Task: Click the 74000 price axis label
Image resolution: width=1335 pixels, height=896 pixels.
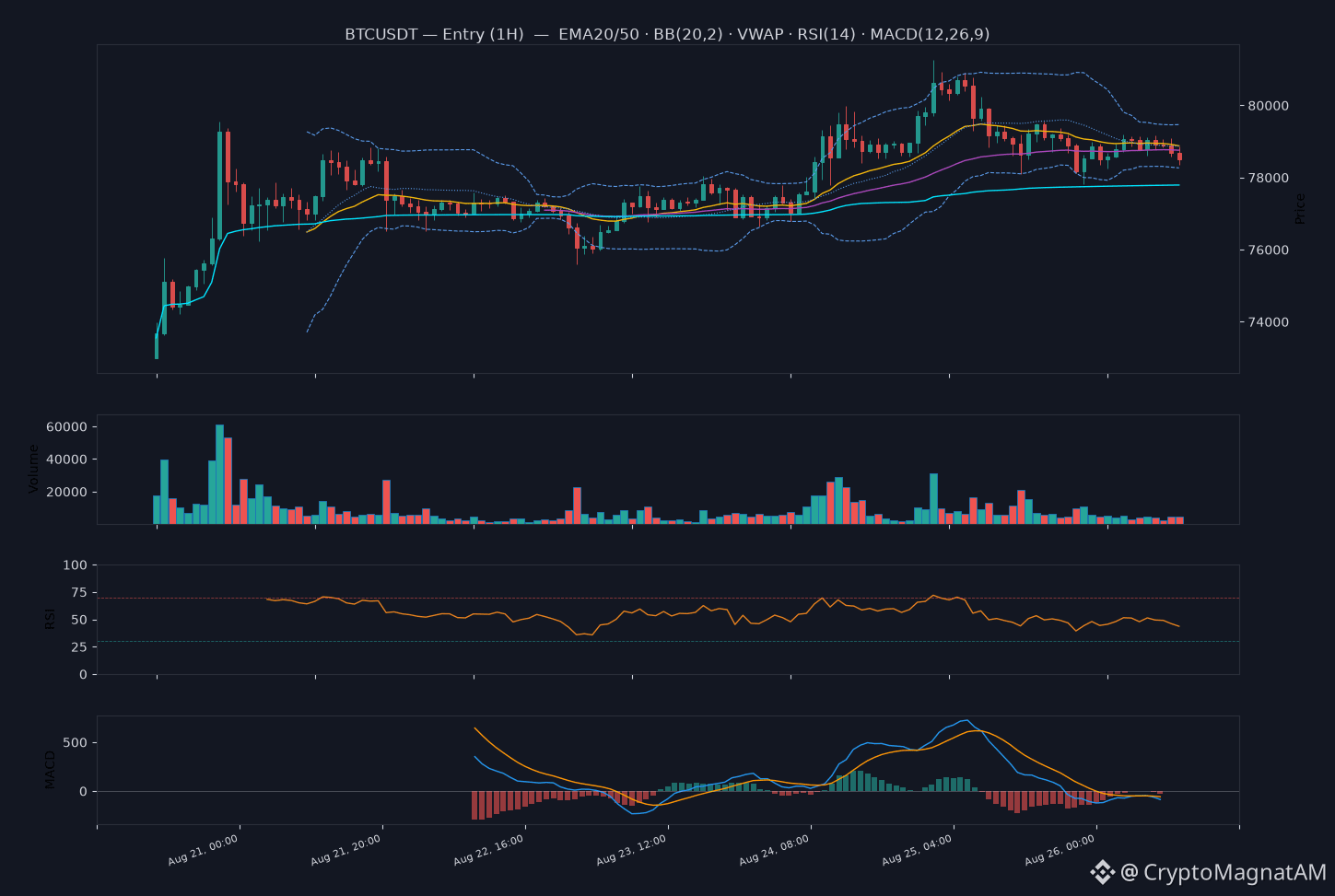Action: [1269, 322]
